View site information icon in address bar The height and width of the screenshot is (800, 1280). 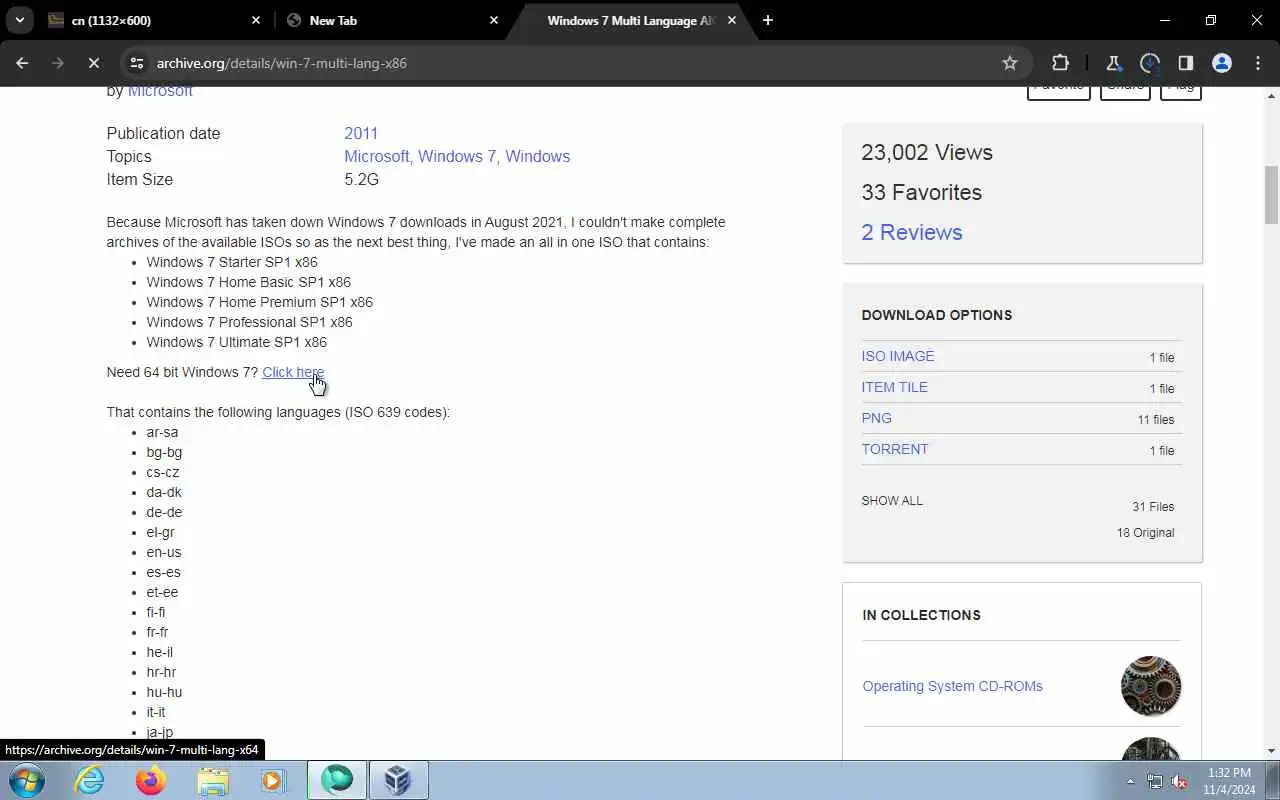click(x=138, y=63)
